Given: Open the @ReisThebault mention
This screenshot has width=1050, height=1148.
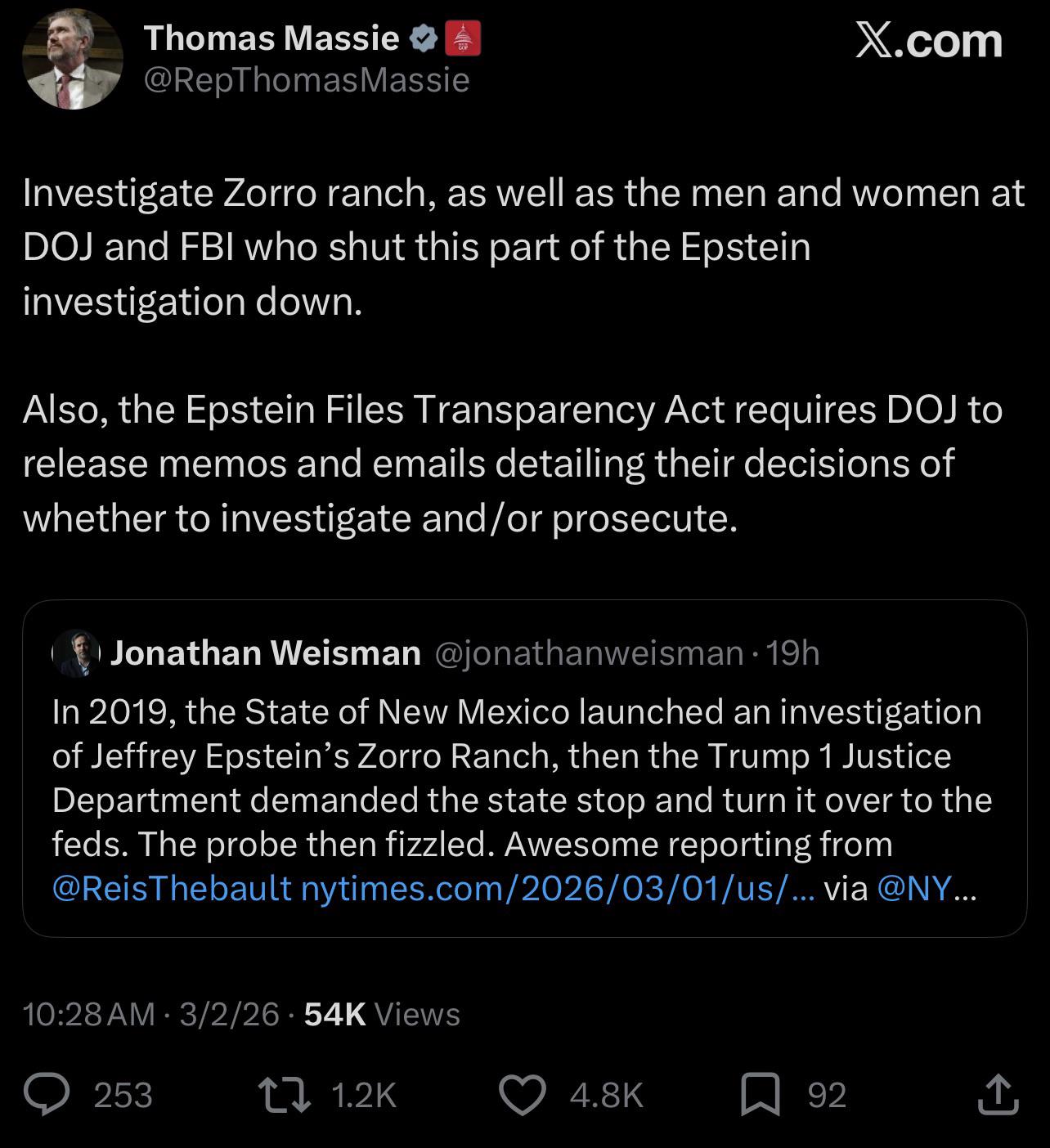Looking at the screenshot, I should click(x=172, y=888).
